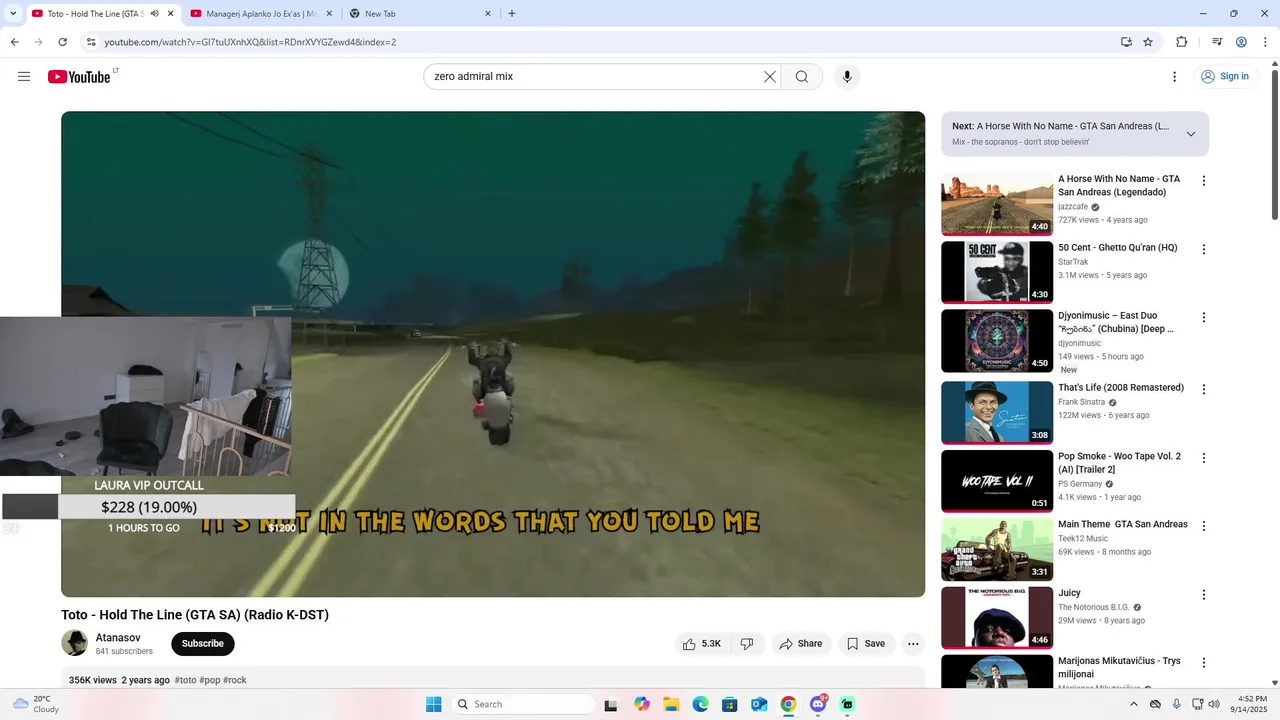The image size is (1280, 720).
Task: Open options for Main Theme GTA San Andreas
Action: click(1204, 526)
